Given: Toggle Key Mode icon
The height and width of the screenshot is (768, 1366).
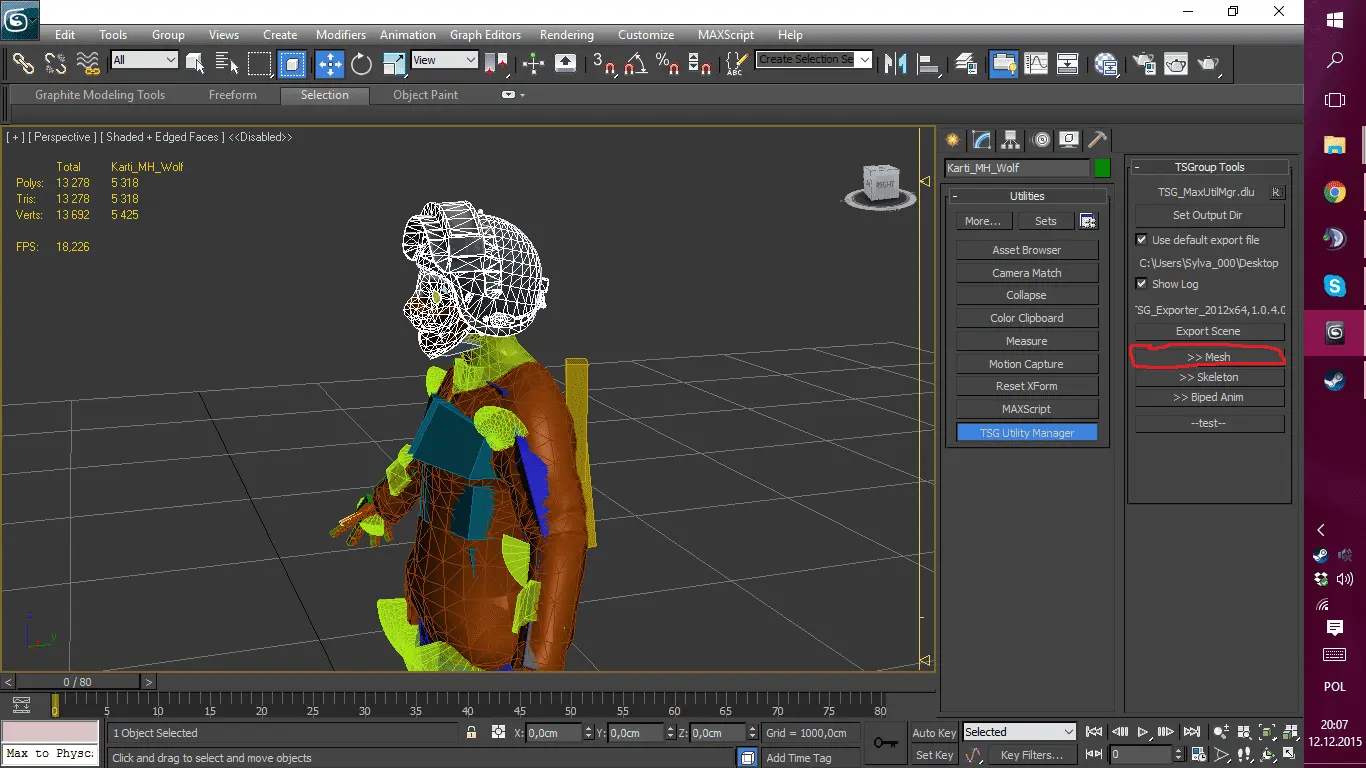Looking at the screenshot, I should click(1094, 754).
